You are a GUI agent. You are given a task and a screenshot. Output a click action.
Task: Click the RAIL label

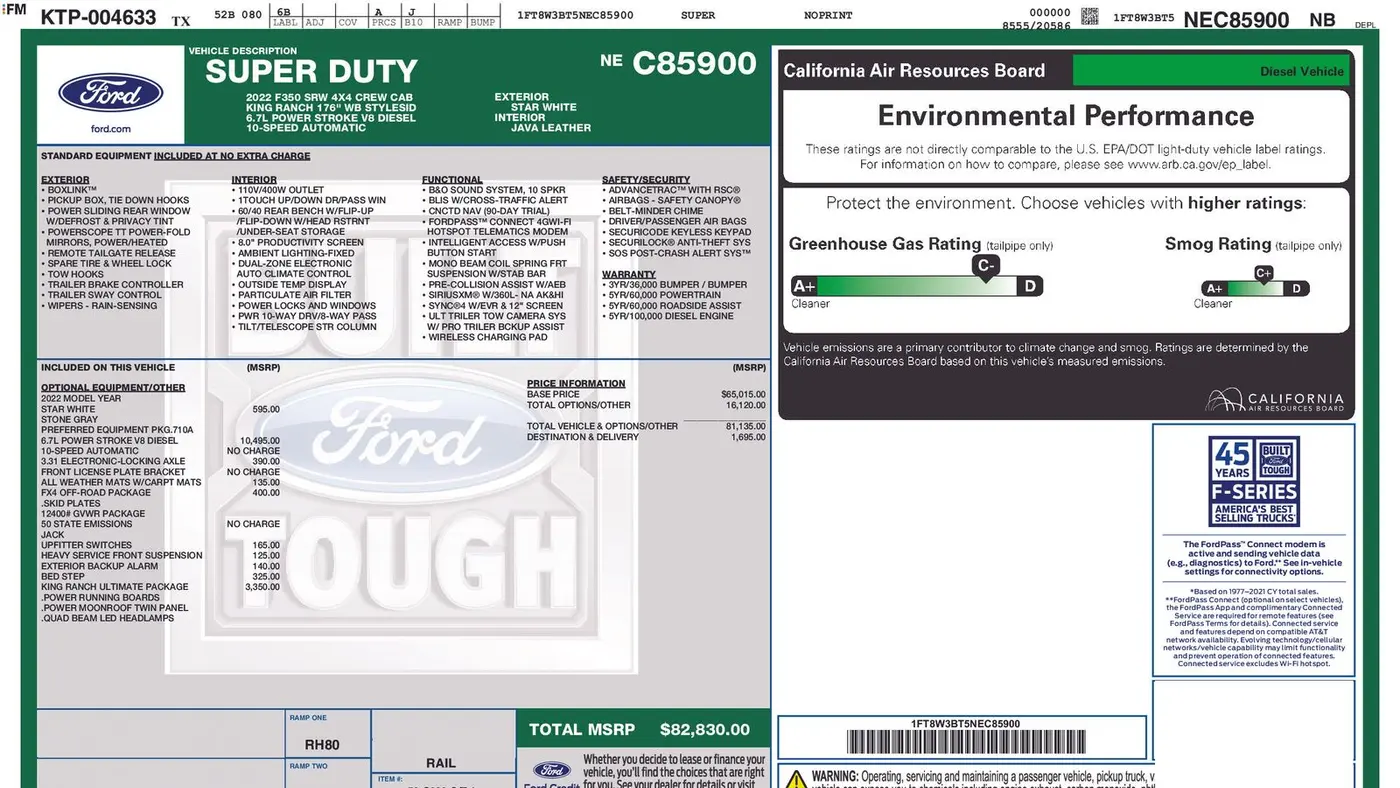coord(441,763)
